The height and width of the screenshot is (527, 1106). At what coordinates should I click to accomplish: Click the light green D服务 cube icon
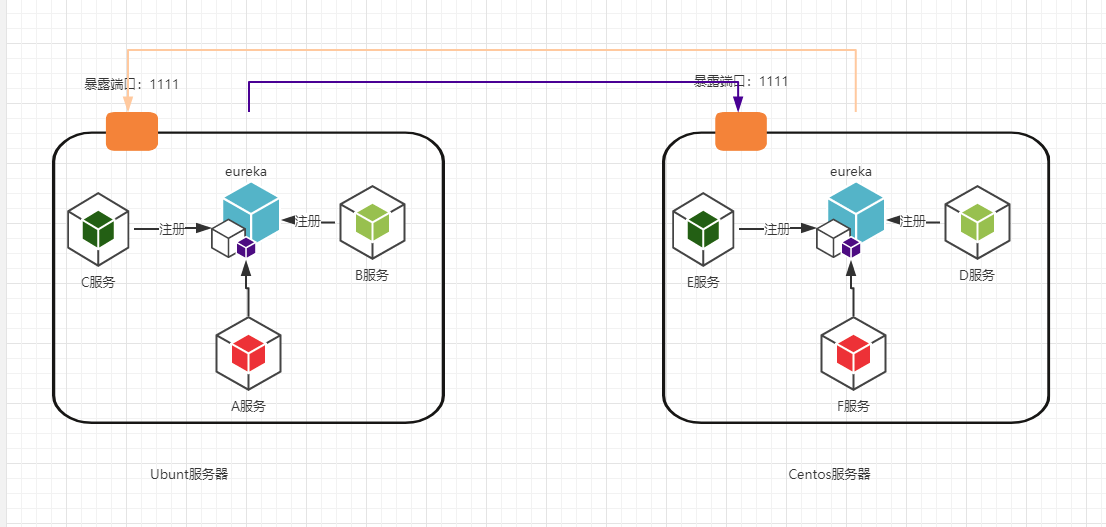coord(977,221)
